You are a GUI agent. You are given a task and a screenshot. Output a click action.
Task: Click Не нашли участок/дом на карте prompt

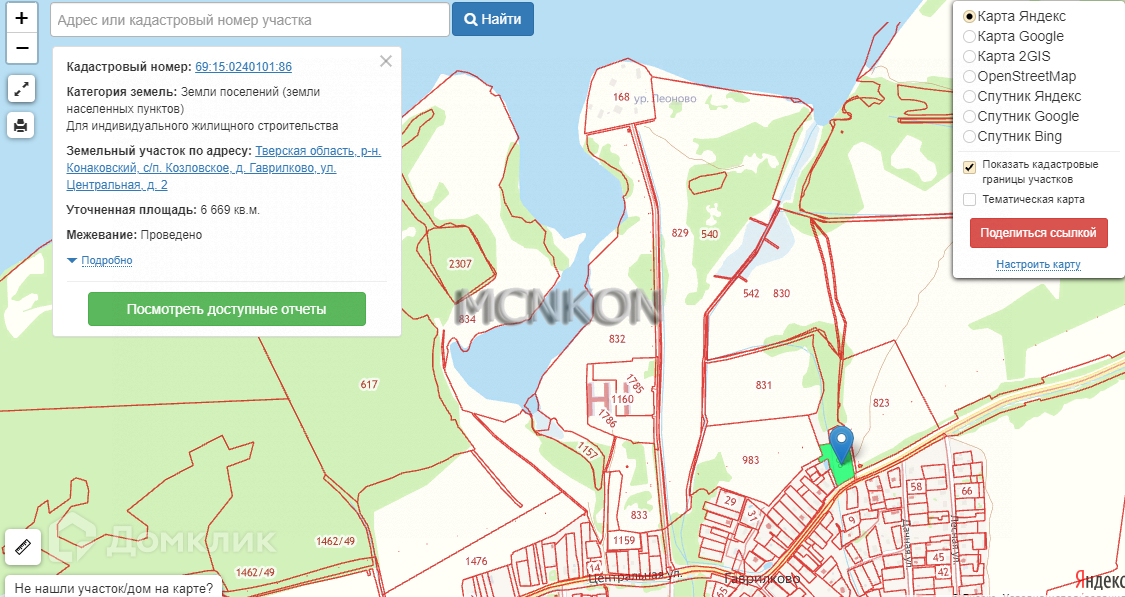(113, 588)
